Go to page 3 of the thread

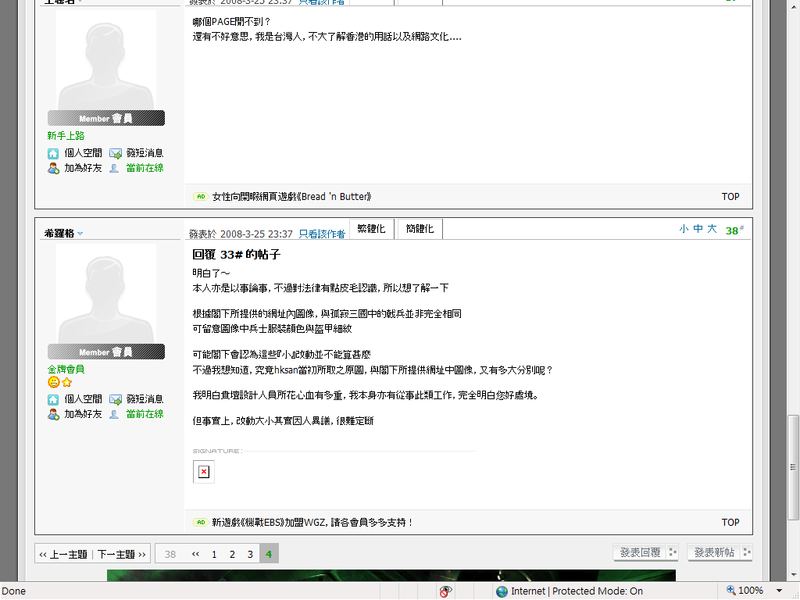(250, 554)
